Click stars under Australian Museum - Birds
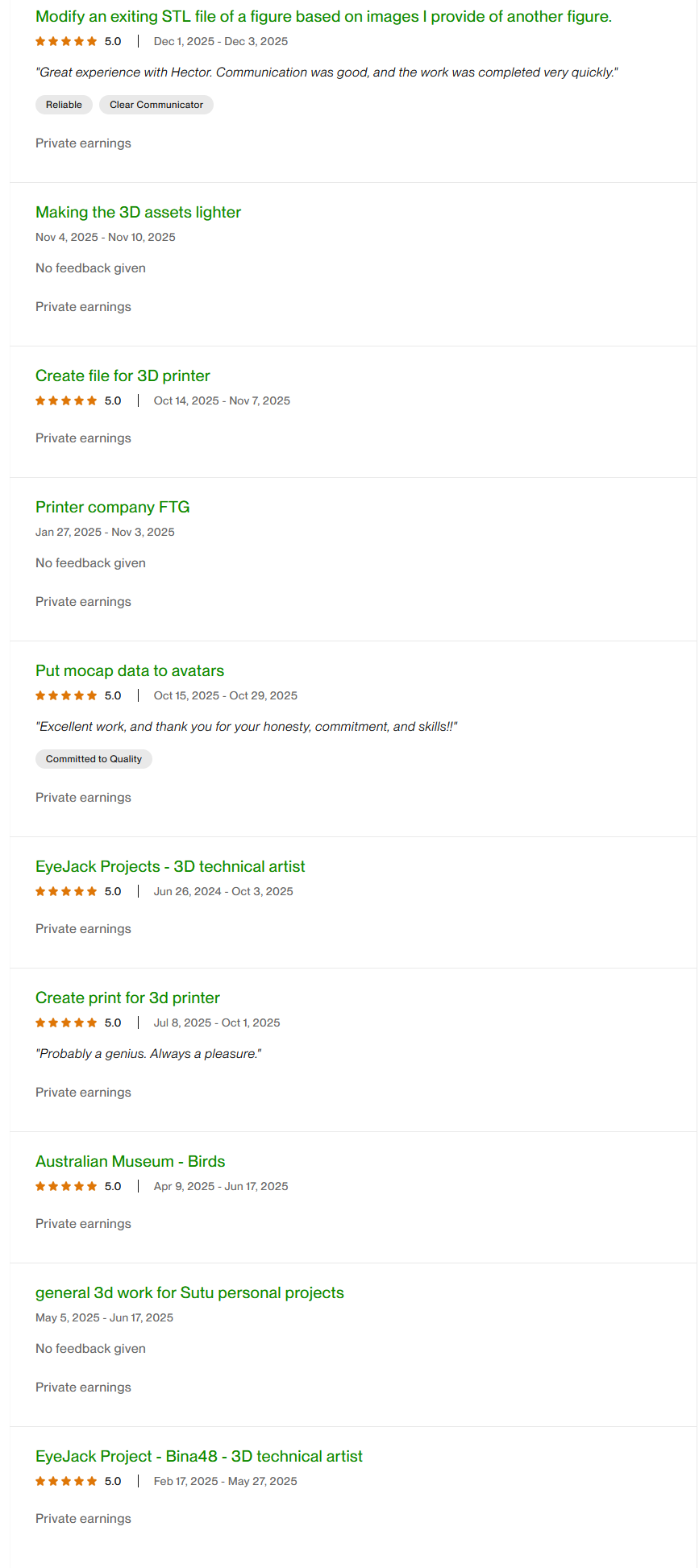The image size is (699, 1568). point(66,1187)
